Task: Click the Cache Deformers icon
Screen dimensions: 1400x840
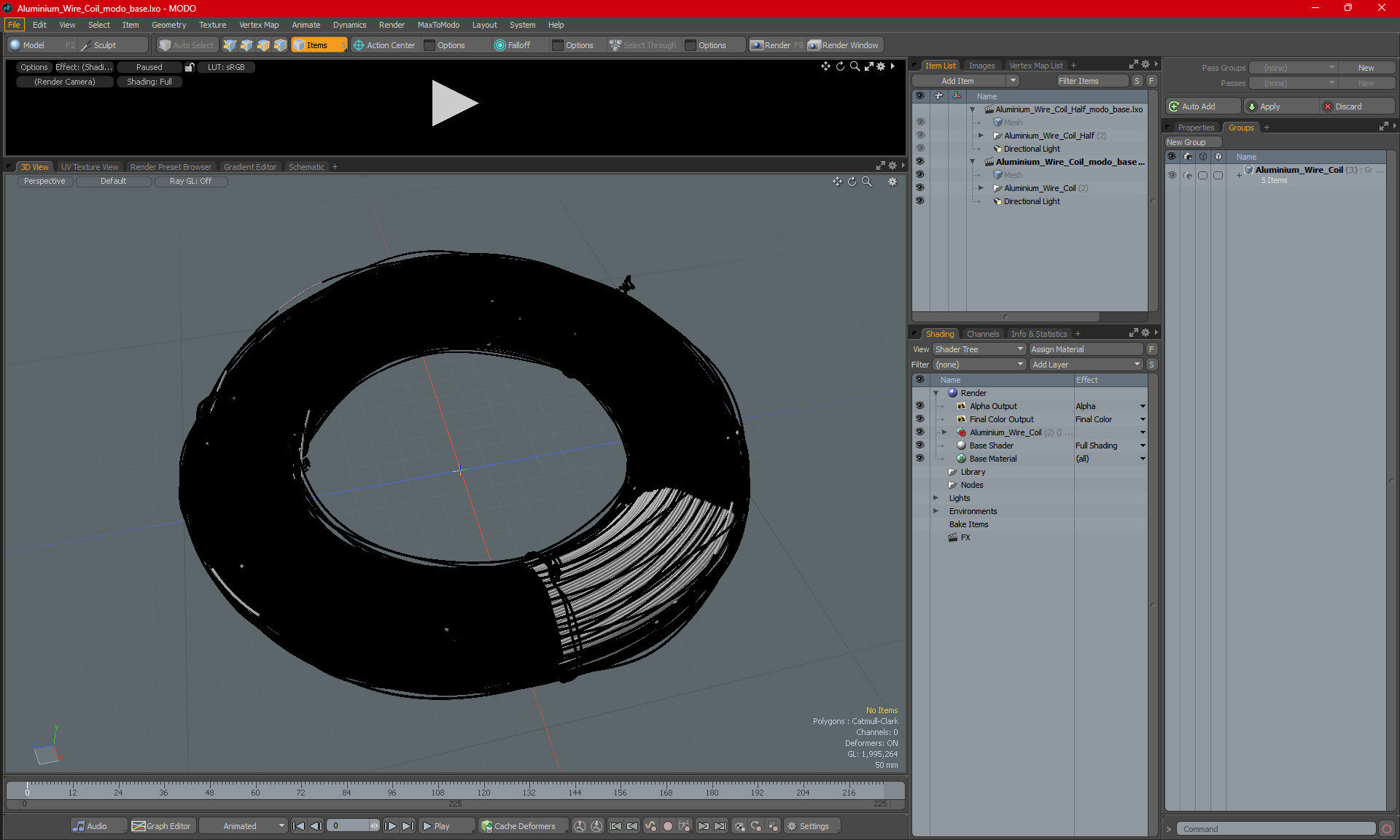Action: pyautogui.click(x=486, y=826)
